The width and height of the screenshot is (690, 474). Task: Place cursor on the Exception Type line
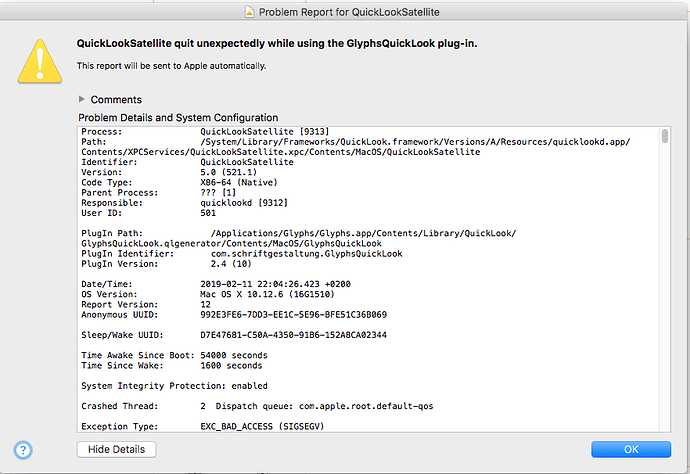(x=203, y=426)
